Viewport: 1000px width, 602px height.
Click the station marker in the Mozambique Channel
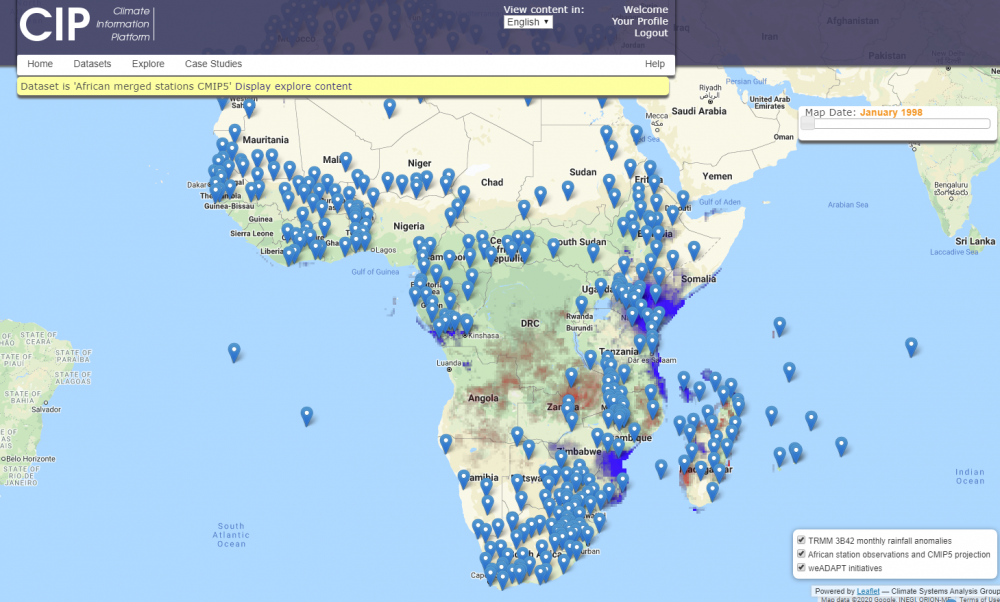point(661,469)
